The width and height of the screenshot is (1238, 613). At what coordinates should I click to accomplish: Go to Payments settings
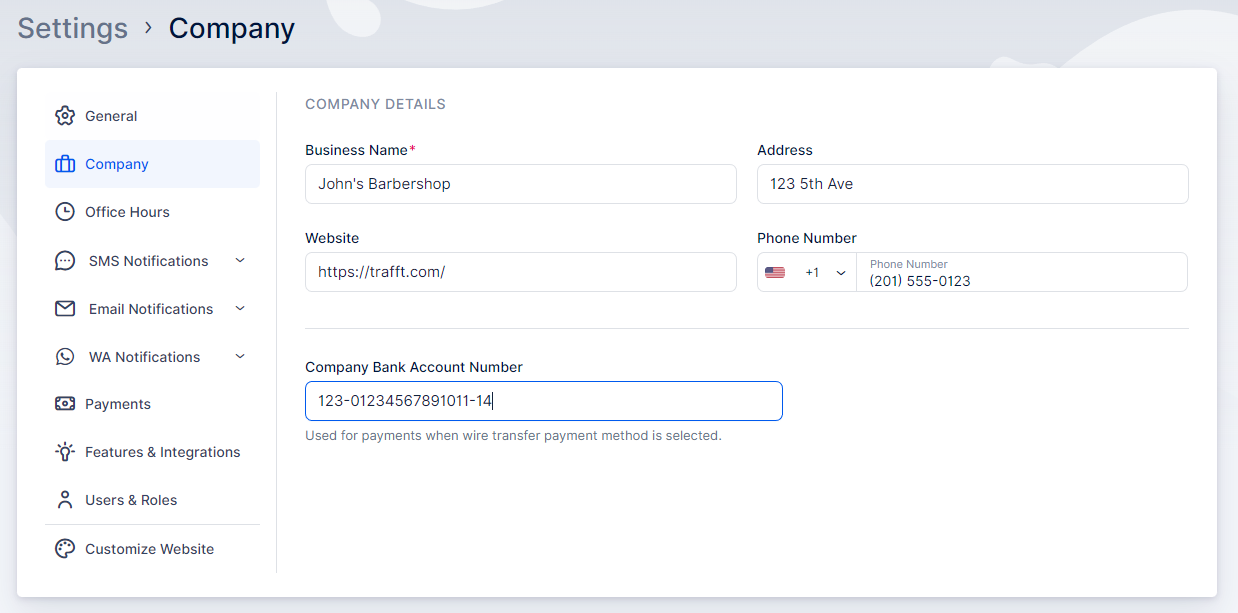click(x=152, y=404)
